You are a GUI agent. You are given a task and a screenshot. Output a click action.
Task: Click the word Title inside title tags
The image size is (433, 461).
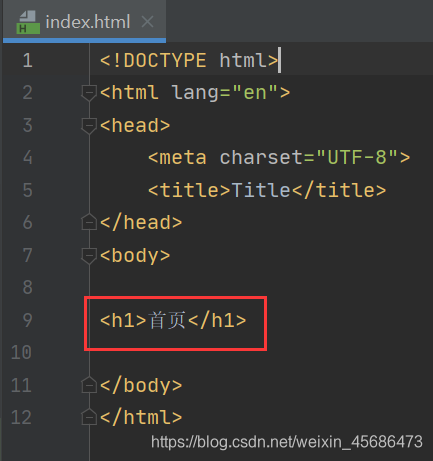(260, 190)
